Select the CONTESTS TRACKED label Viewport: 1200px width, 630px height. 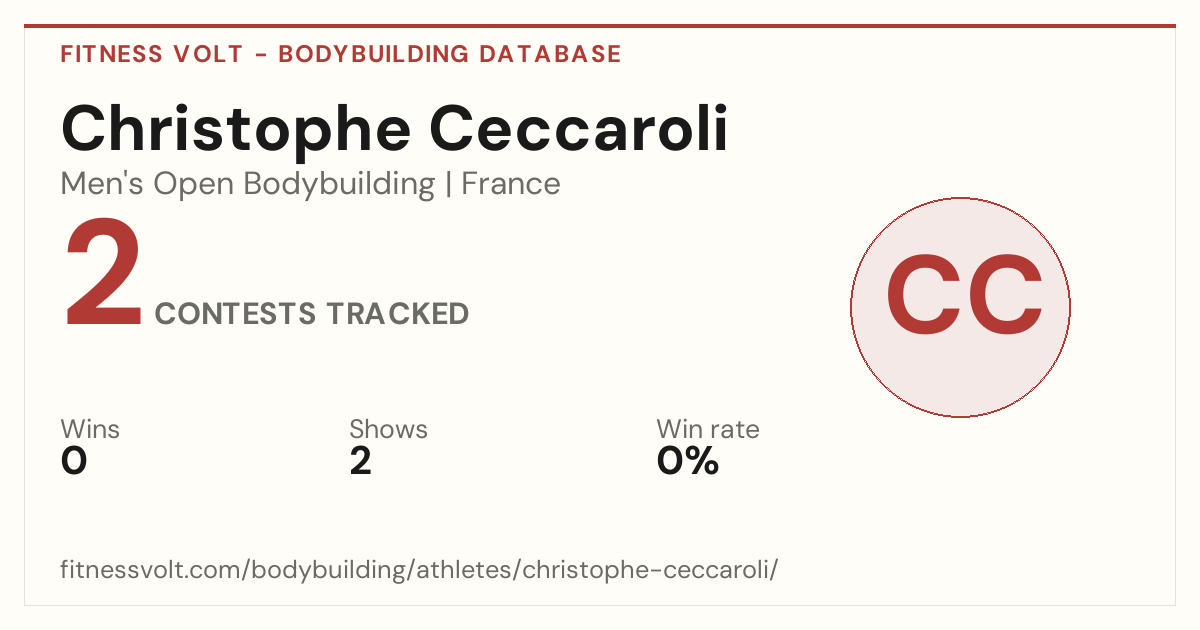tap(312, 314)
